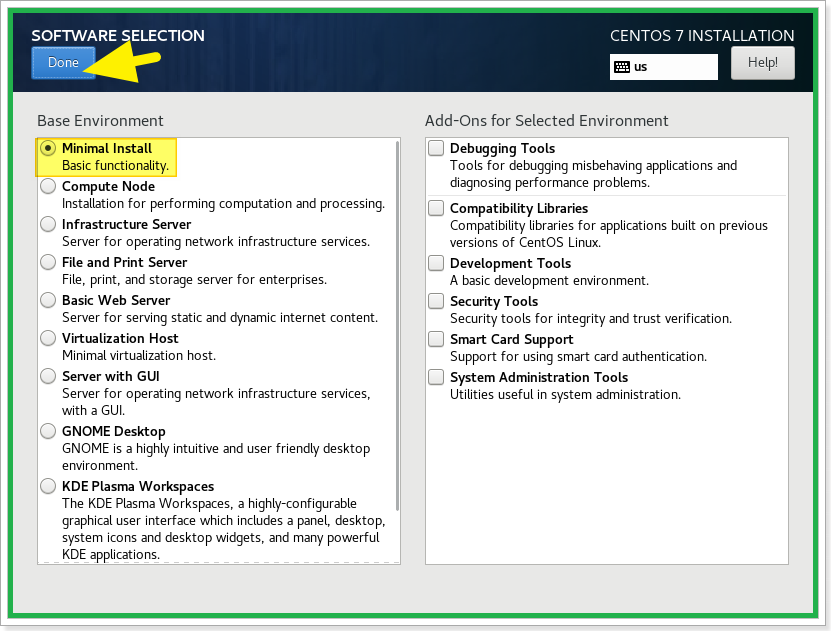The height and width of the screenshot is (631, 831).
Task: Click the "KDE Plasma Workspaces" label
Action: [x=138, y=486]
